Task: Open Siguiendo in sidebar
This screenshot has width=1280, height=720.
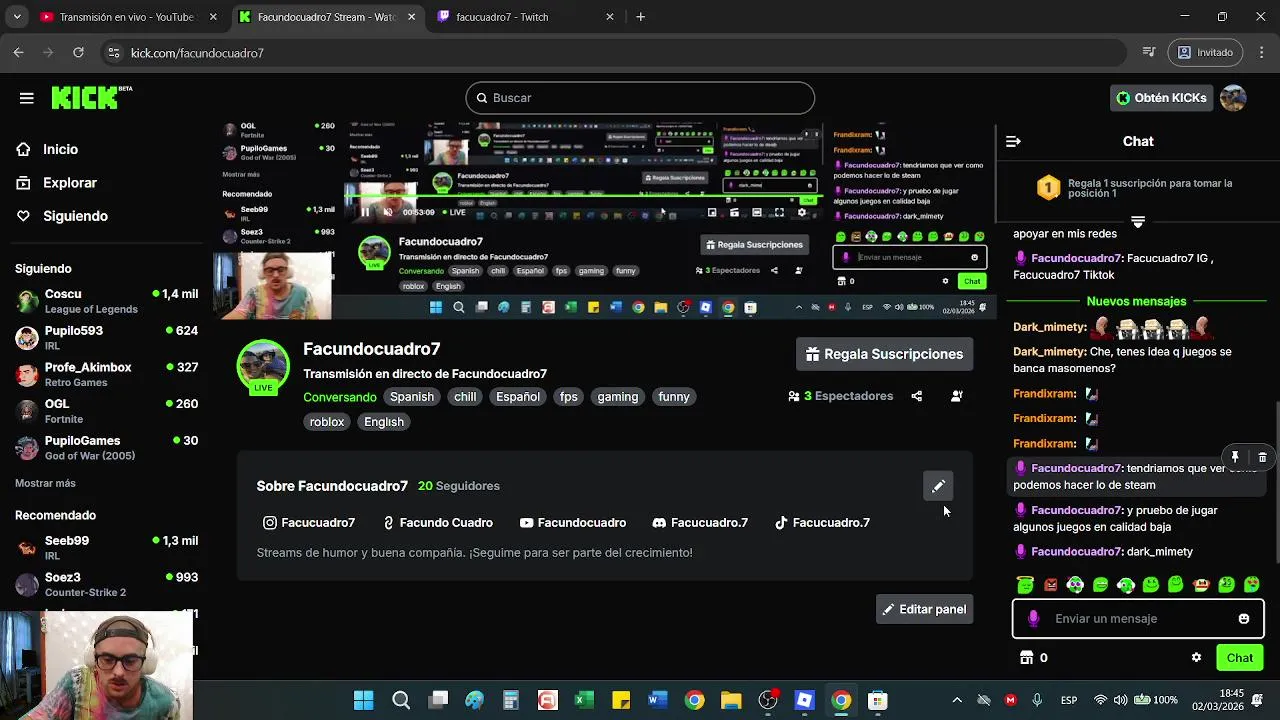Action: pos(62,216)
